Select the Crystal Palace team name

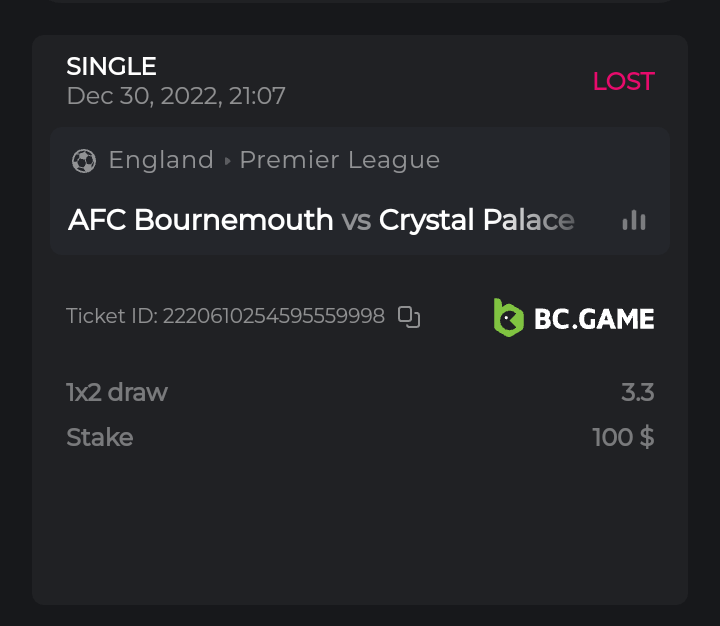pyautogui.click(x=477, y=220)
